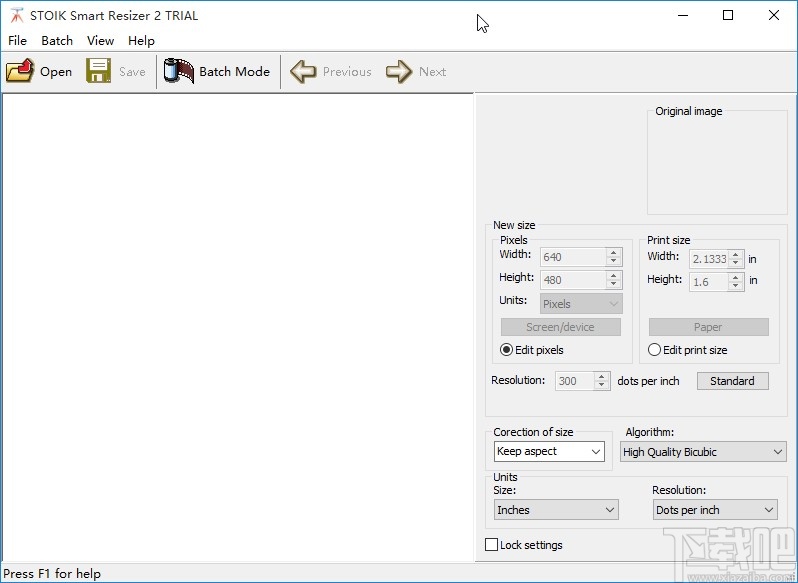The image size is (798, 583).
Task: Increase pixel Width with up spinner arrow
Action: click(x=614, y=253)
